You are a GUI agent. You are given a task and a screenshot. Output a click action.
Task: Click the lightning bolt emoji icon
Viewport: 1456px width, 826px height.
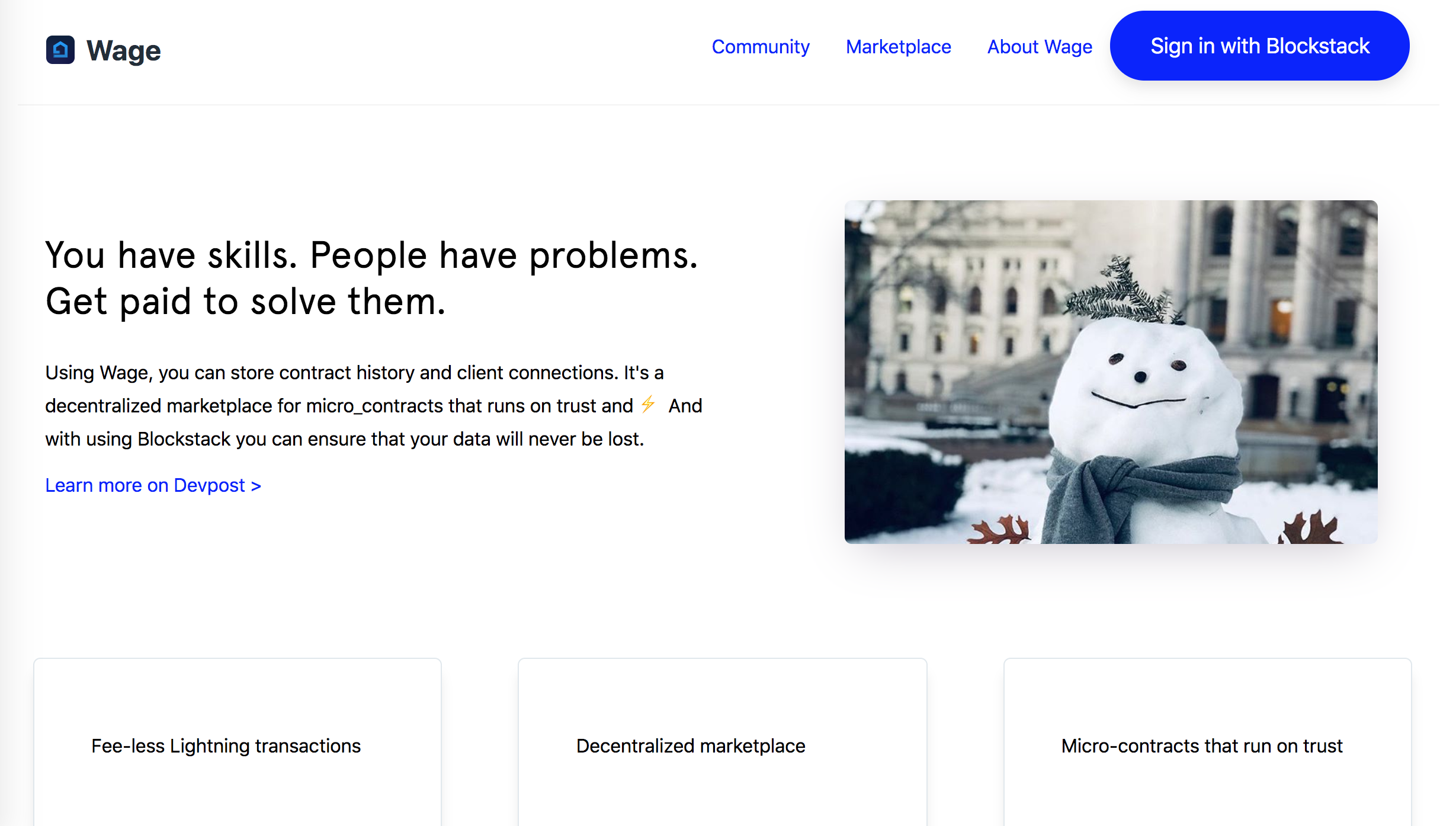648,405
